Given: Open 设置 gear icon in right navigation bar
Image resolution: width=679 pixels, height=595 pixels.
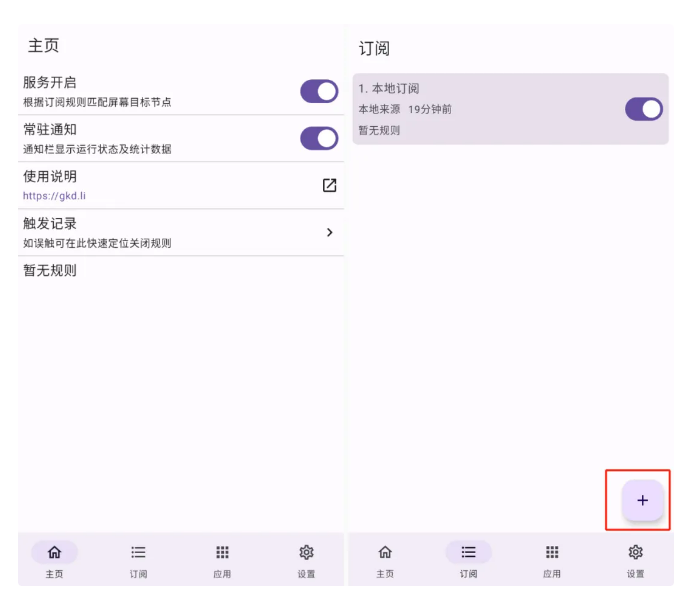Looking at the screenshot, I should pos(635,552).
